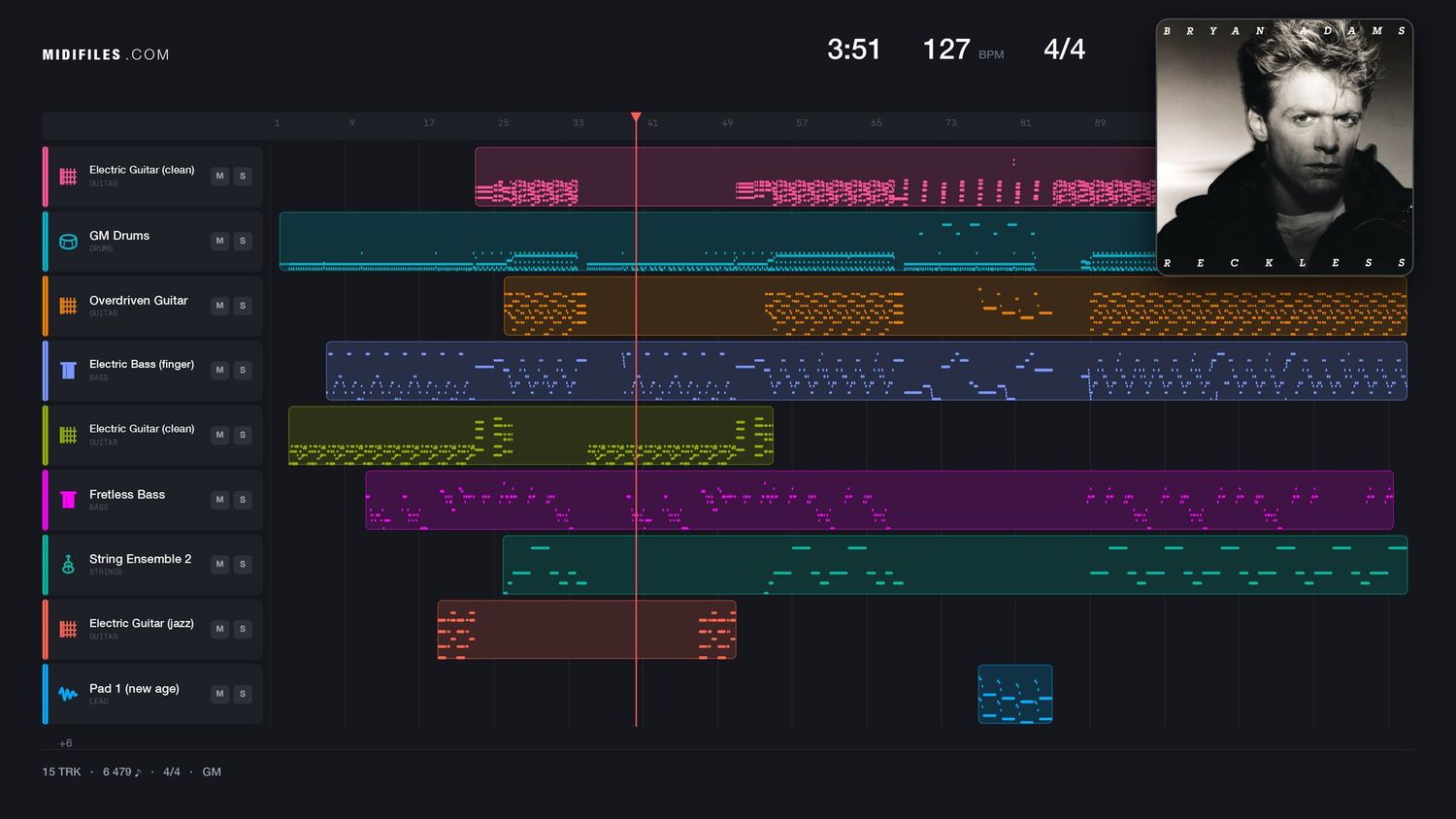Click the 4/4 time signature in header
This screenshot has width=1456, height=819.
pyautogui.click(x=1064, y=49)
